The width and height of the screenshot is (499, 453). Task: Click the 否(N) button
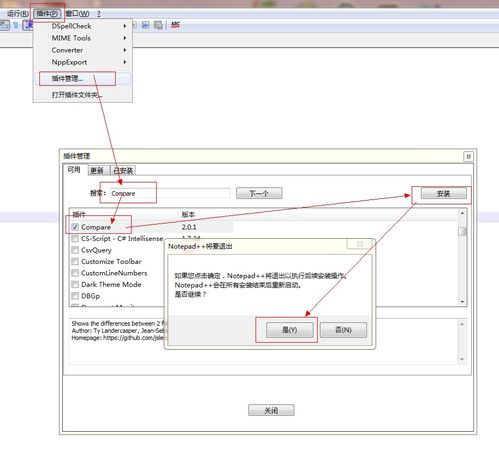pos(343,330)
